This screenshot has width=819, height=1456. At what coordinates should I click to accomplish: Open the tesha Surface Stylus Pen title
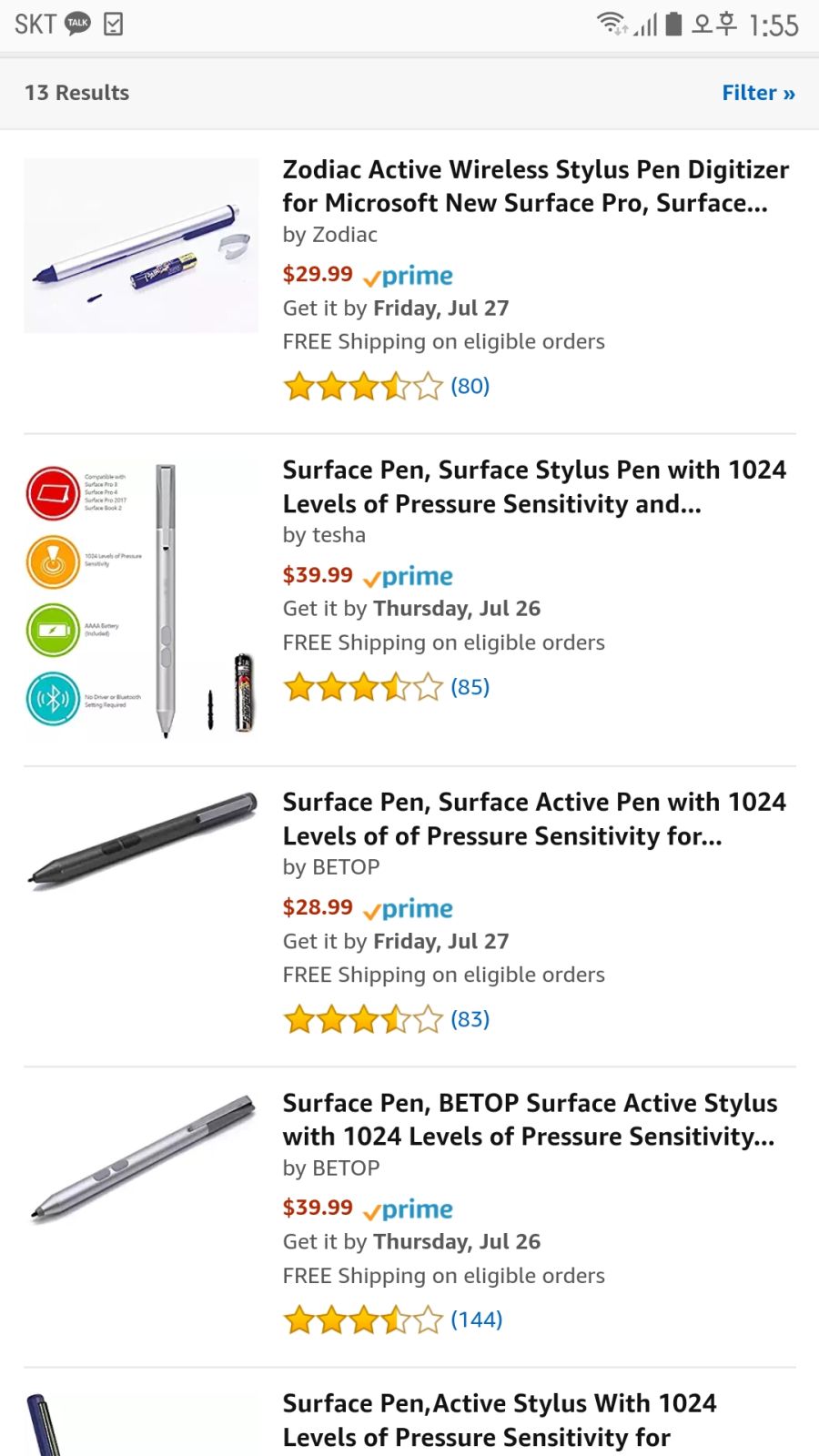point(534,487)
